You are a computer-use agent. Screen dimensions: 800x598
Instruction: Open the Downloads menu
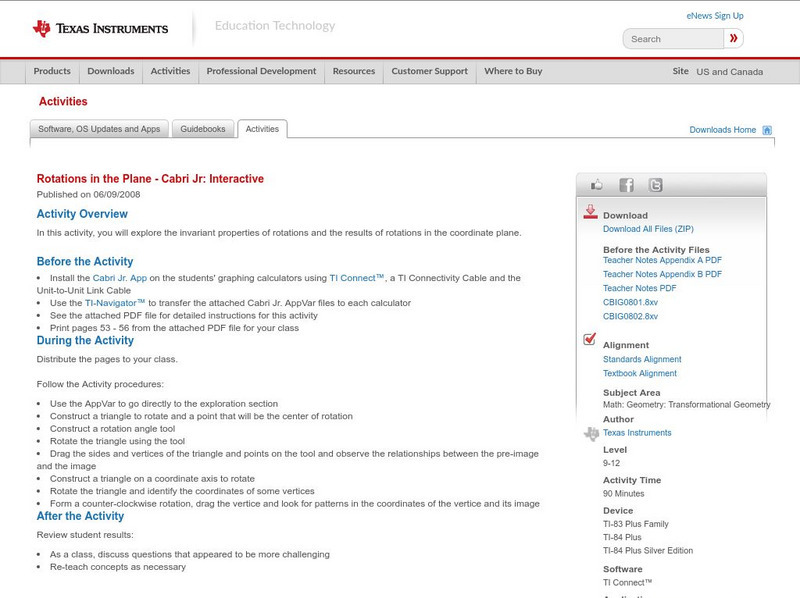click(111, 71)
